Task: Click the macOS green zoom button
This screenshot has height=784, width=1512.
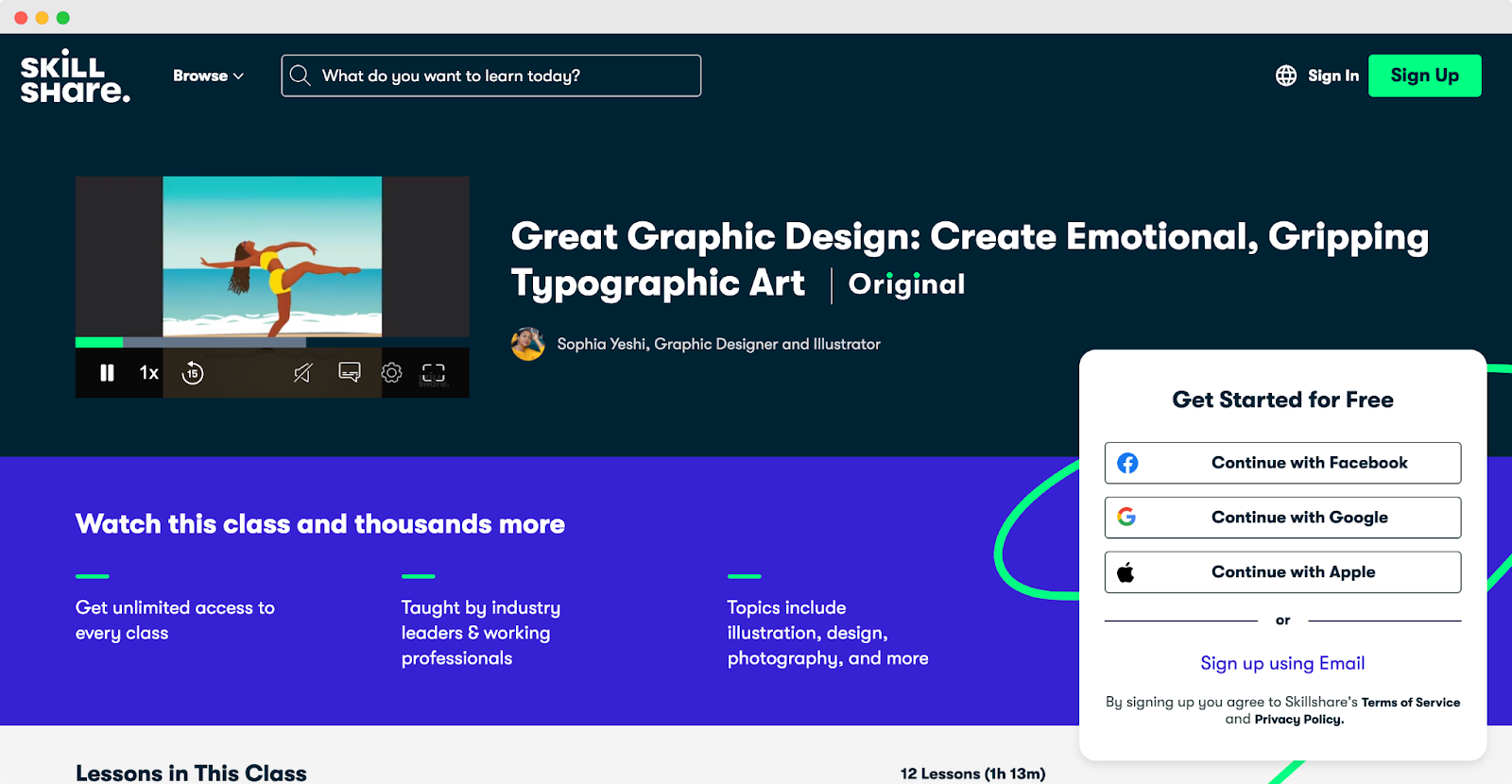Action: coord(62,17)
